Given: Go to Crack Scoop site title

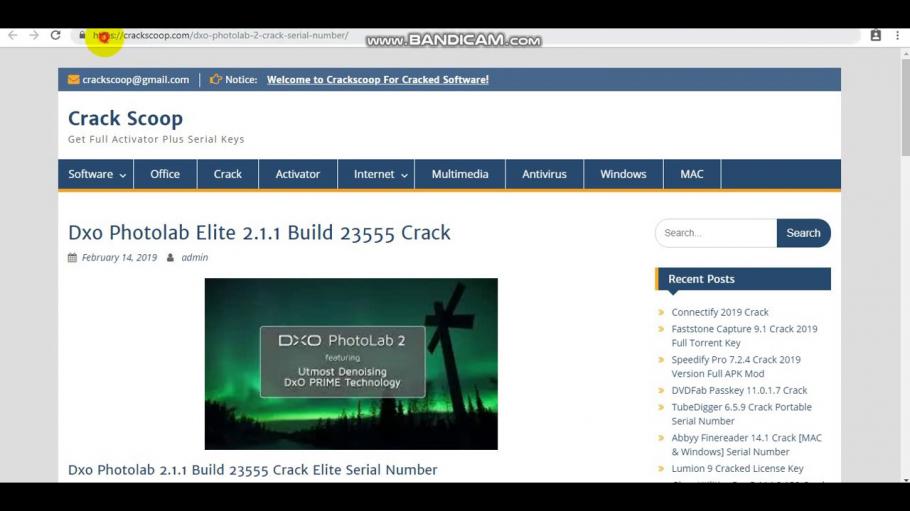Looking at the screenshot, I should point(125,118).
